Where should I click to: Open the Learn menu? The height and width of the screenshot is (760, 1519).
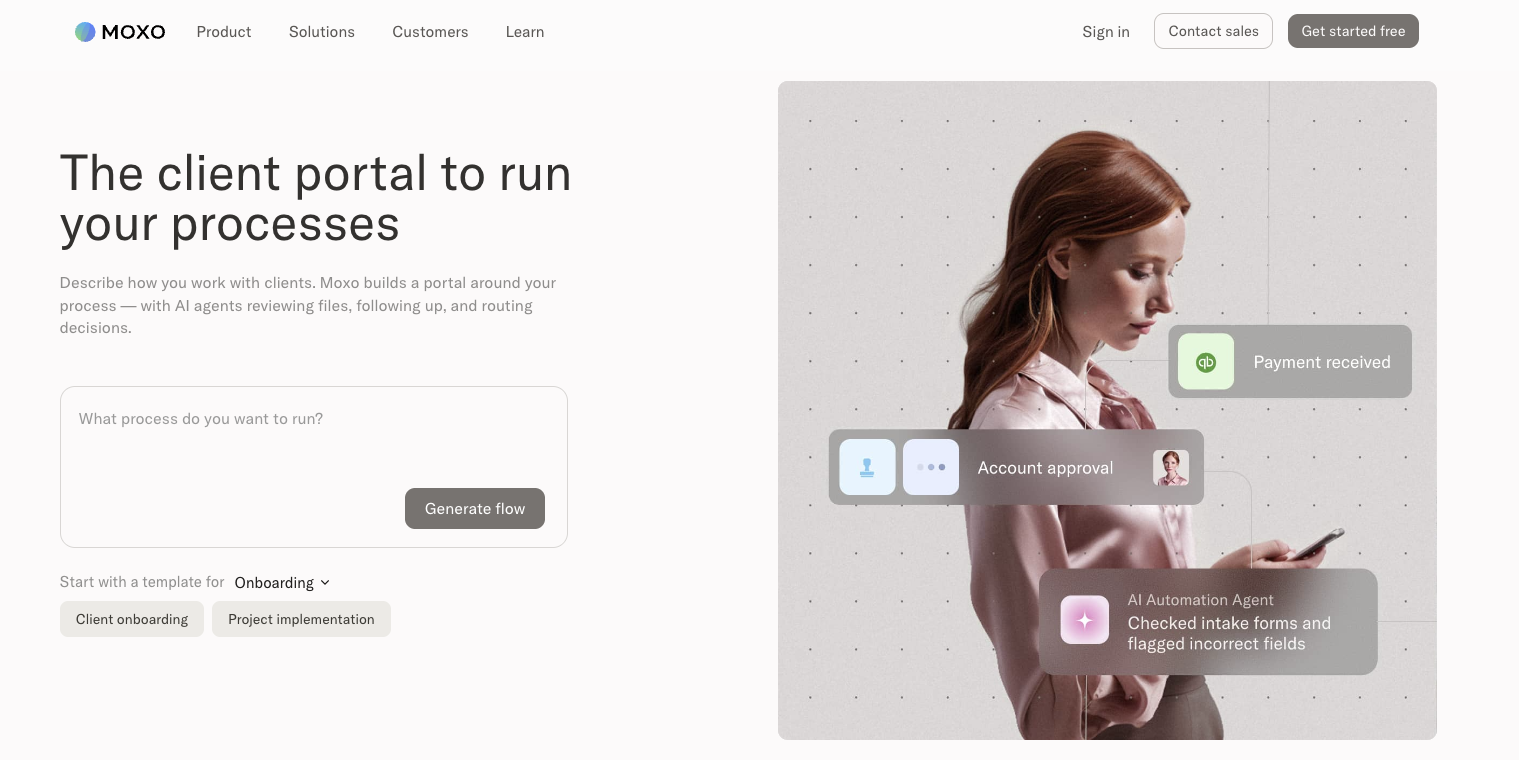point(524,32)
